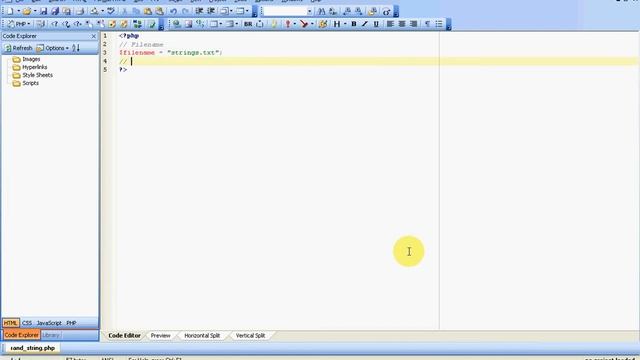Click the Find Next icon
640x360 pixels.
point(358,11)
